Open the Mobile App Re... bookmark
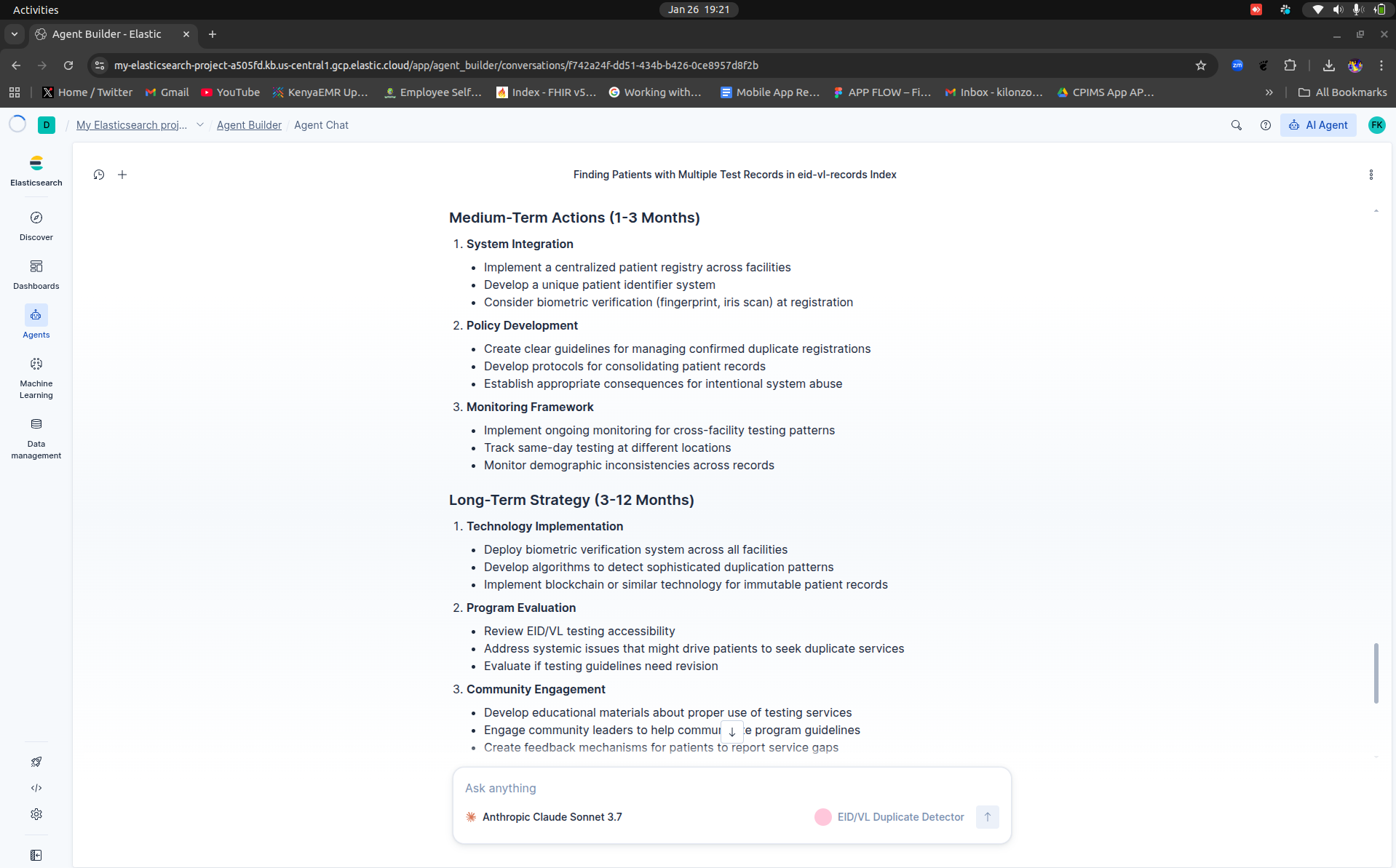Viewport: 1396px width, 868px height. (770, 92)
